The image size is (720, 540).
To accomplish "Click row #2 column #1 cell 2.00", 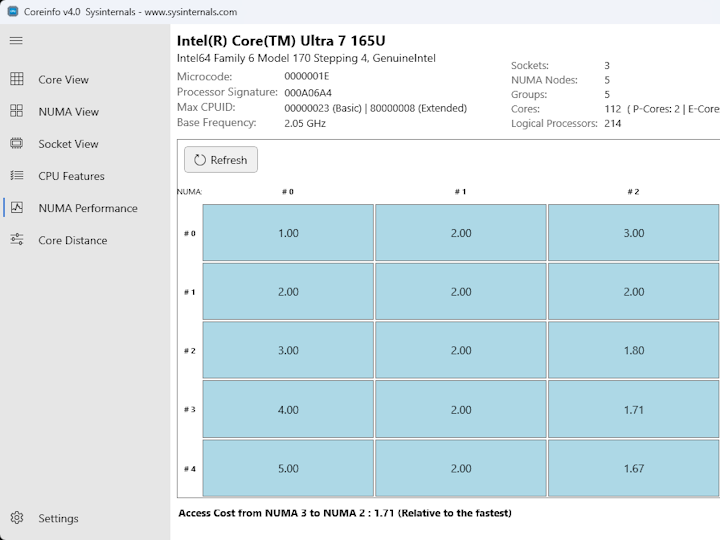I will [461, 350].
